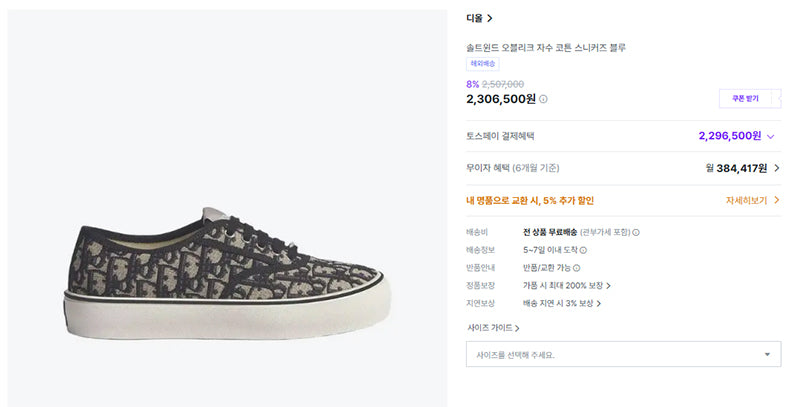Click dropdown arrow in size selector box

tap(767, 354)
